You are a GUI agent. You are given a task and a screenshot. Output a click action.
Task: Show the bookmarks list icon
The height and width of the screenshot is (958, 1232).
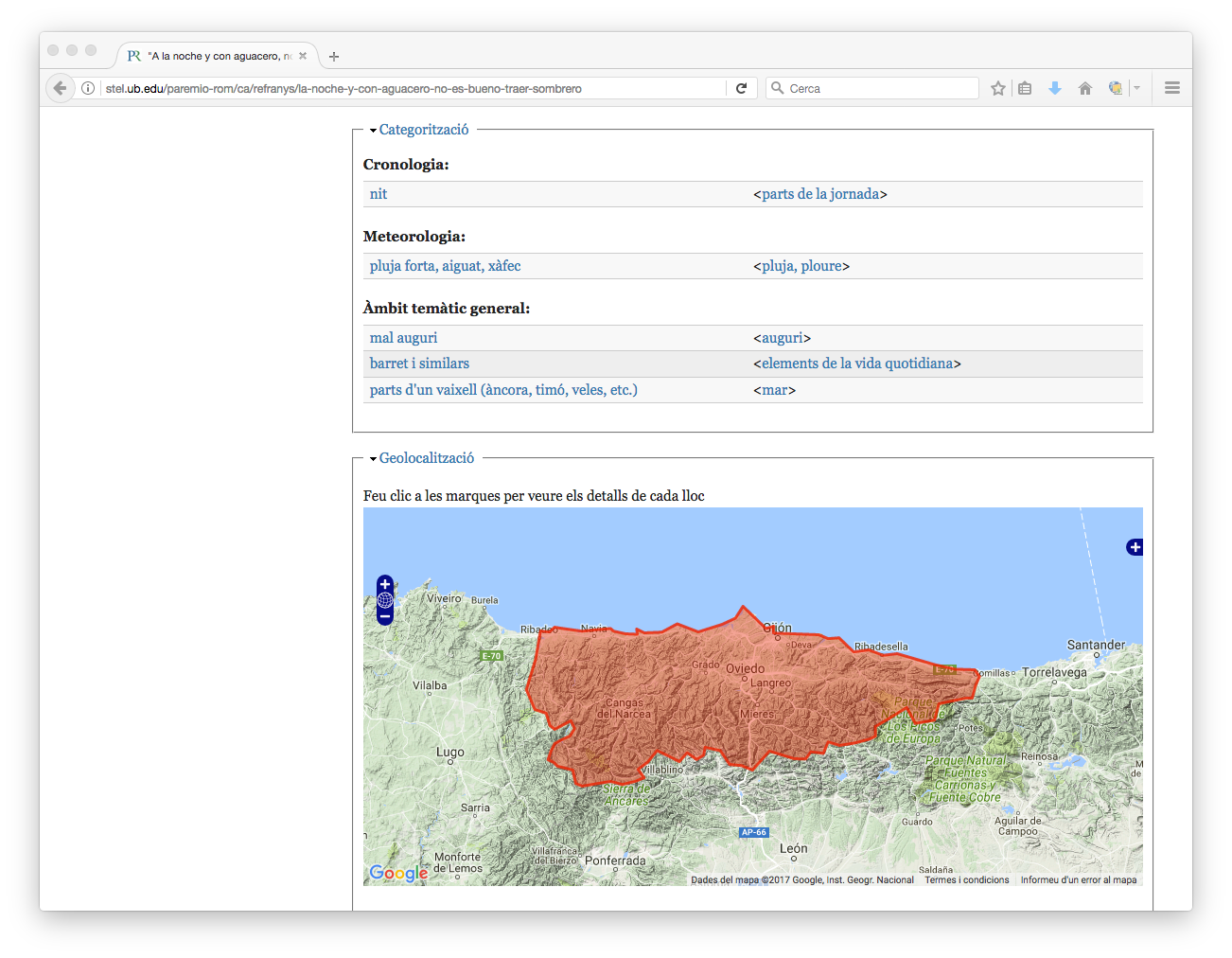click(x=1025, y=88)
